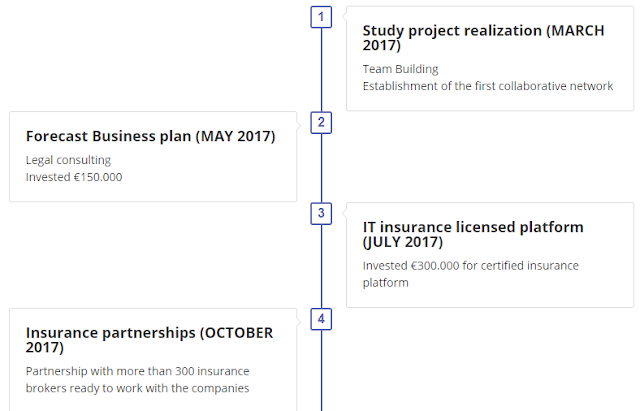Click timeline line between markers 3 and 4
This screenshot has width=640, height=411.
click(321, 266)
